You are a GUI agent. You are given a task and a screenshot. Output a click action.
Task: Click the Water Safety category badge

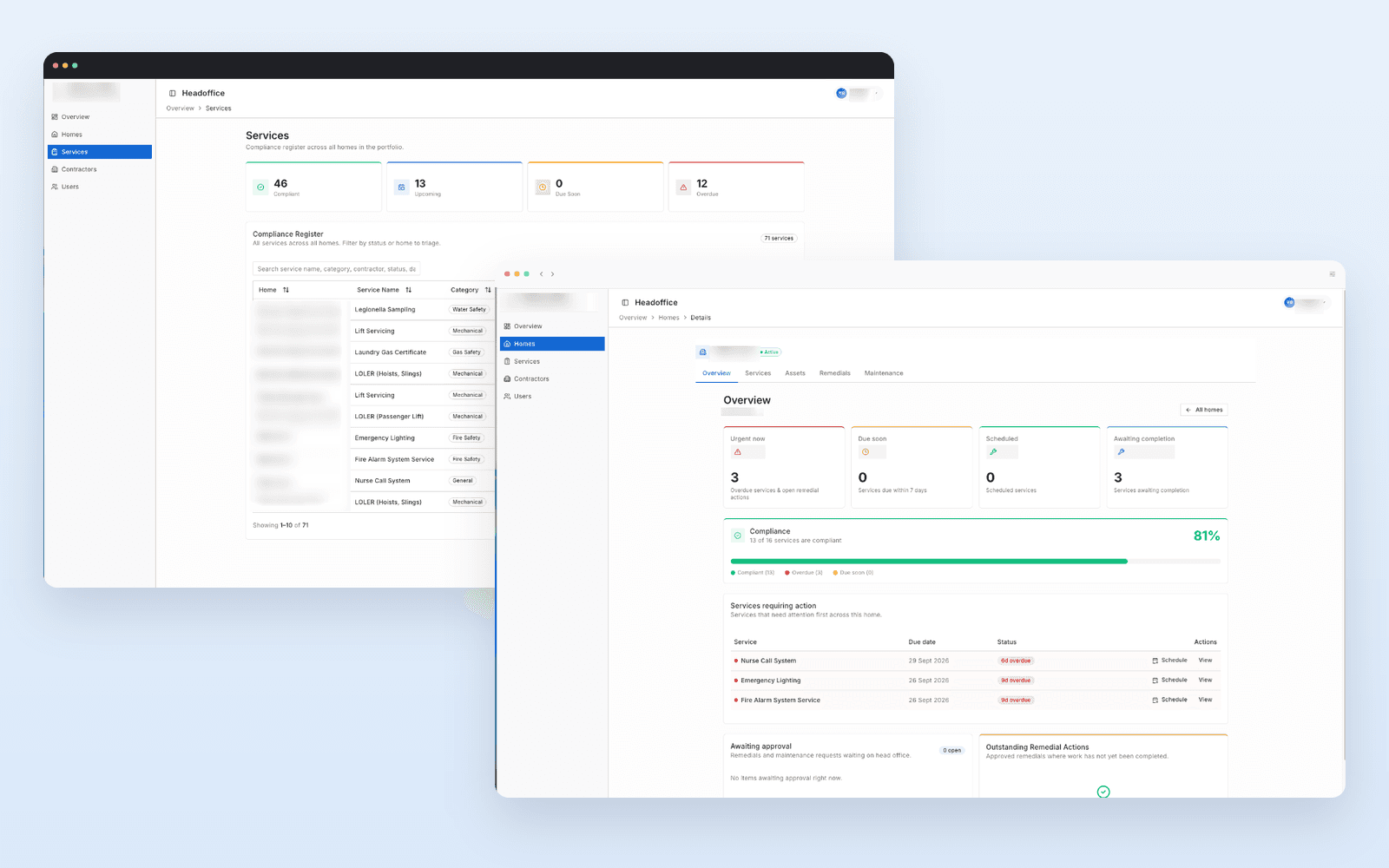tap(469, 310)
